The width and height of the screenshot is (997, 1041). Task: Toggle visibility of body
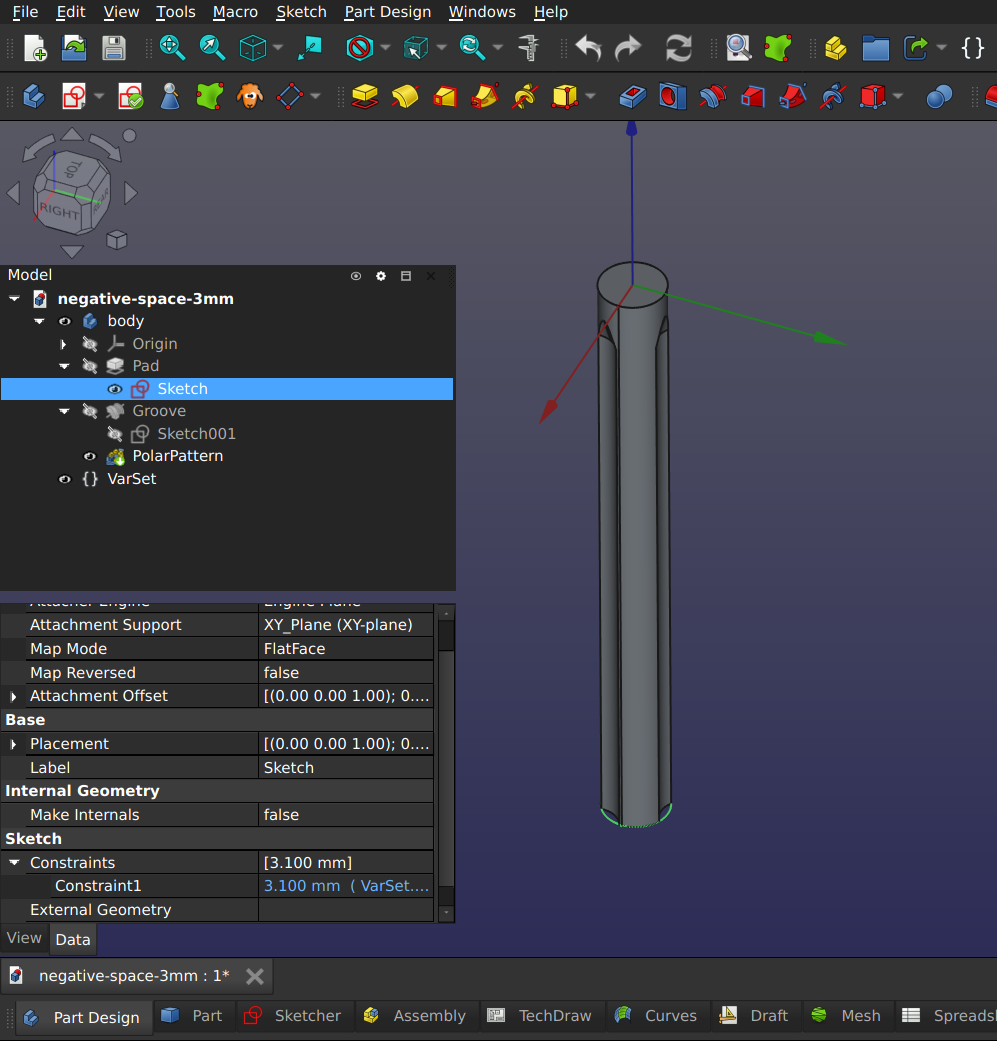[64, 321]
